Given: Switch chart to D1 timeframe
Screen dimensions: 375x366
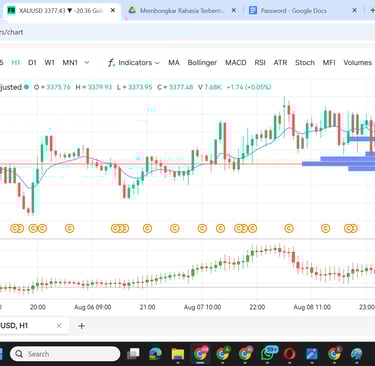Looking at the screenshot, I should [x=32, y=63].
